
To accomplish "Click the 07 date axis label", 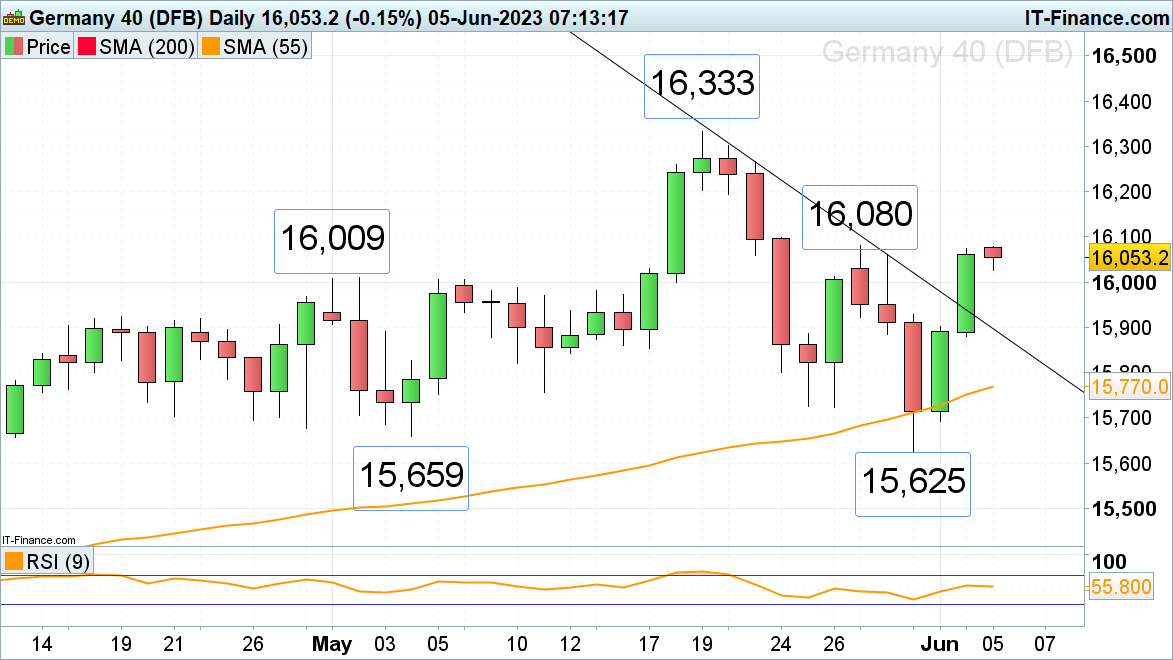I will pos(1045,644).
